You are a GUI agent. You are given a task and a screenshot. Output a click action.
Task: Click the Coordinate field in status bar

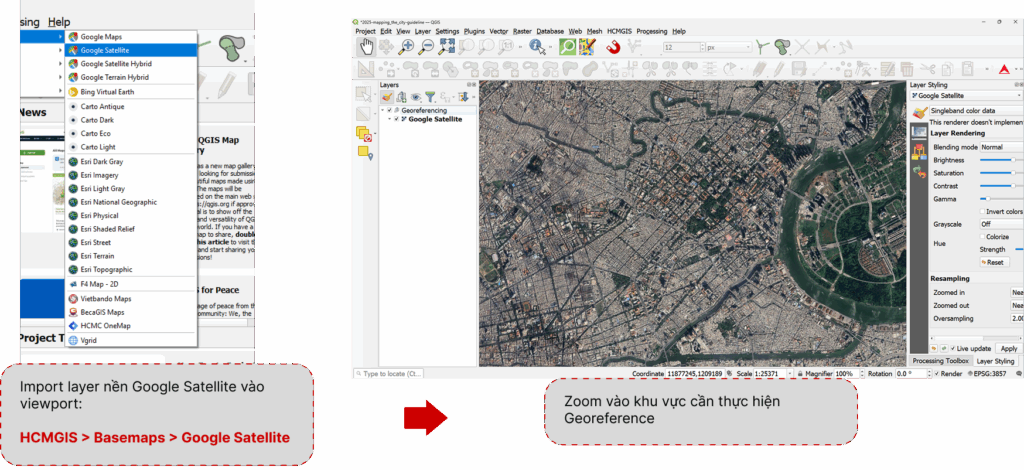(x=694, y=374)
